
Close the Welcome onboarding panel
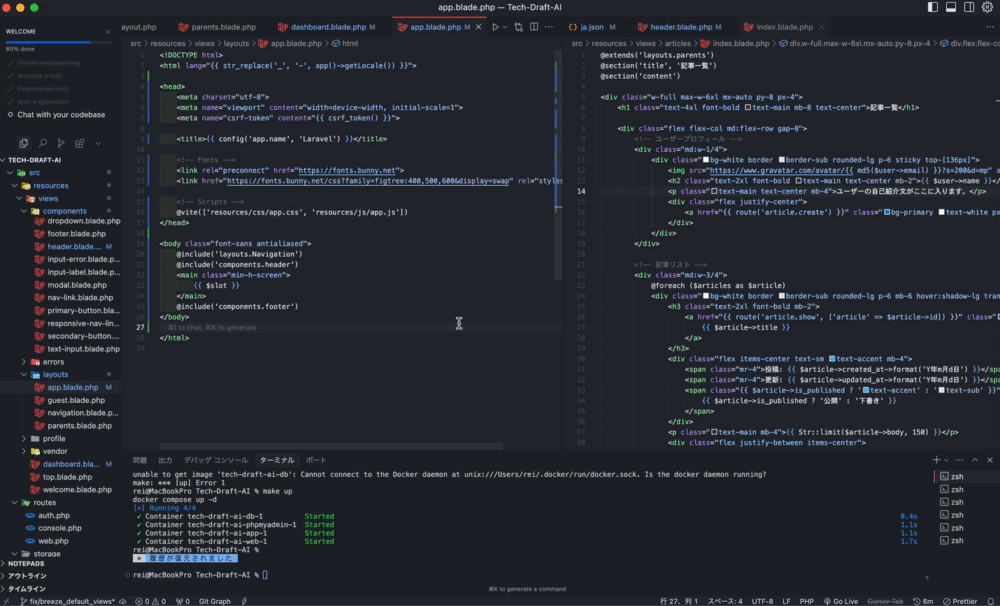[x=108, y=31]
